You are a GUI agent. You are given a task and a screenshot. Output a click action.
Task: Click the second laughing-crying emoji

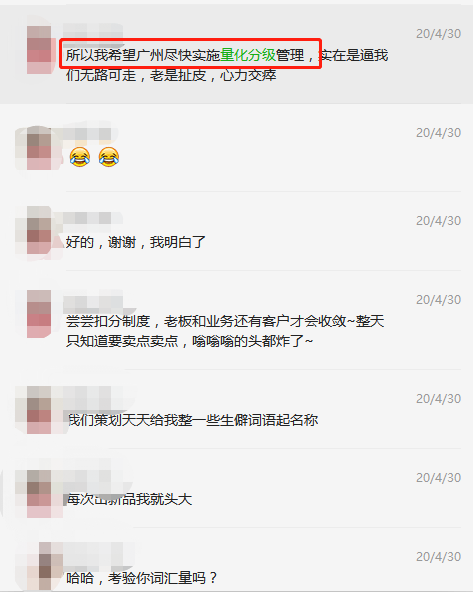tap(109, 157)
